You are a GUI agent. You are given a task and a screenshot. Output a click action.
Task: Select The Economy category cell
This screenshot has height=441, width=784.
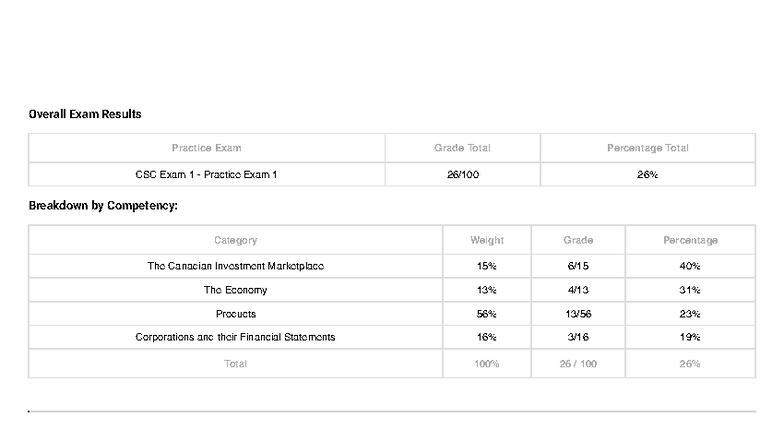[x=235, y=290]
